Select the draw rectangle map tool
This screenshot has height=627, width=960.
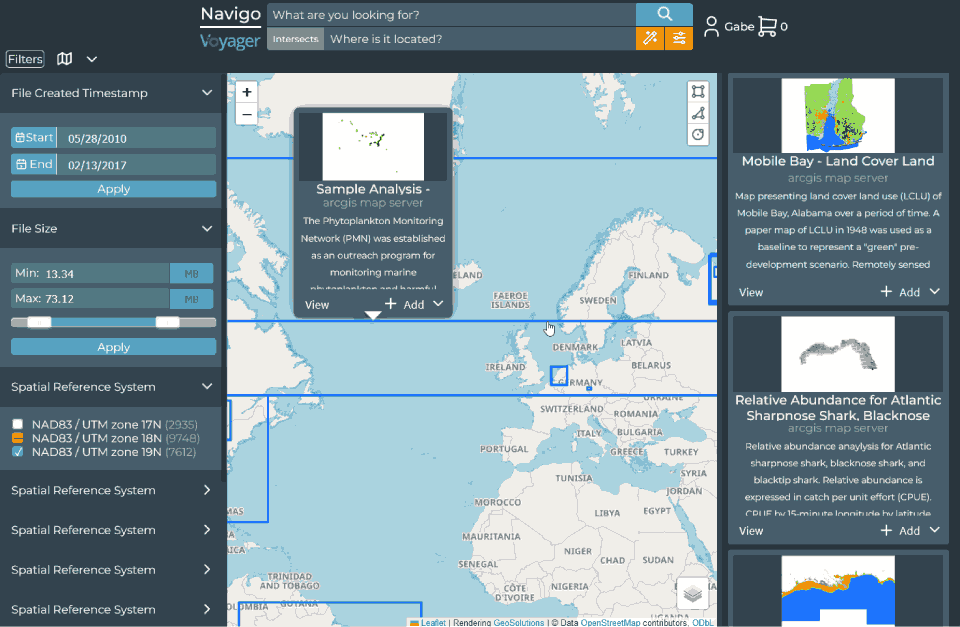coord(698,91)
